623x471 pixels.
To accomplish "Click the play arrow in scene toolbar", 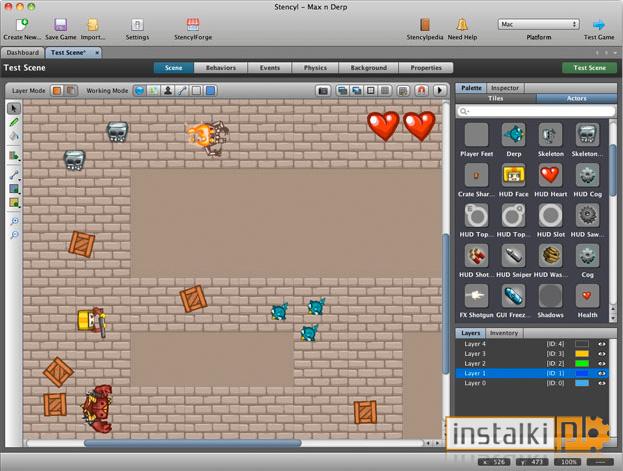I will [x=439, y=91].
